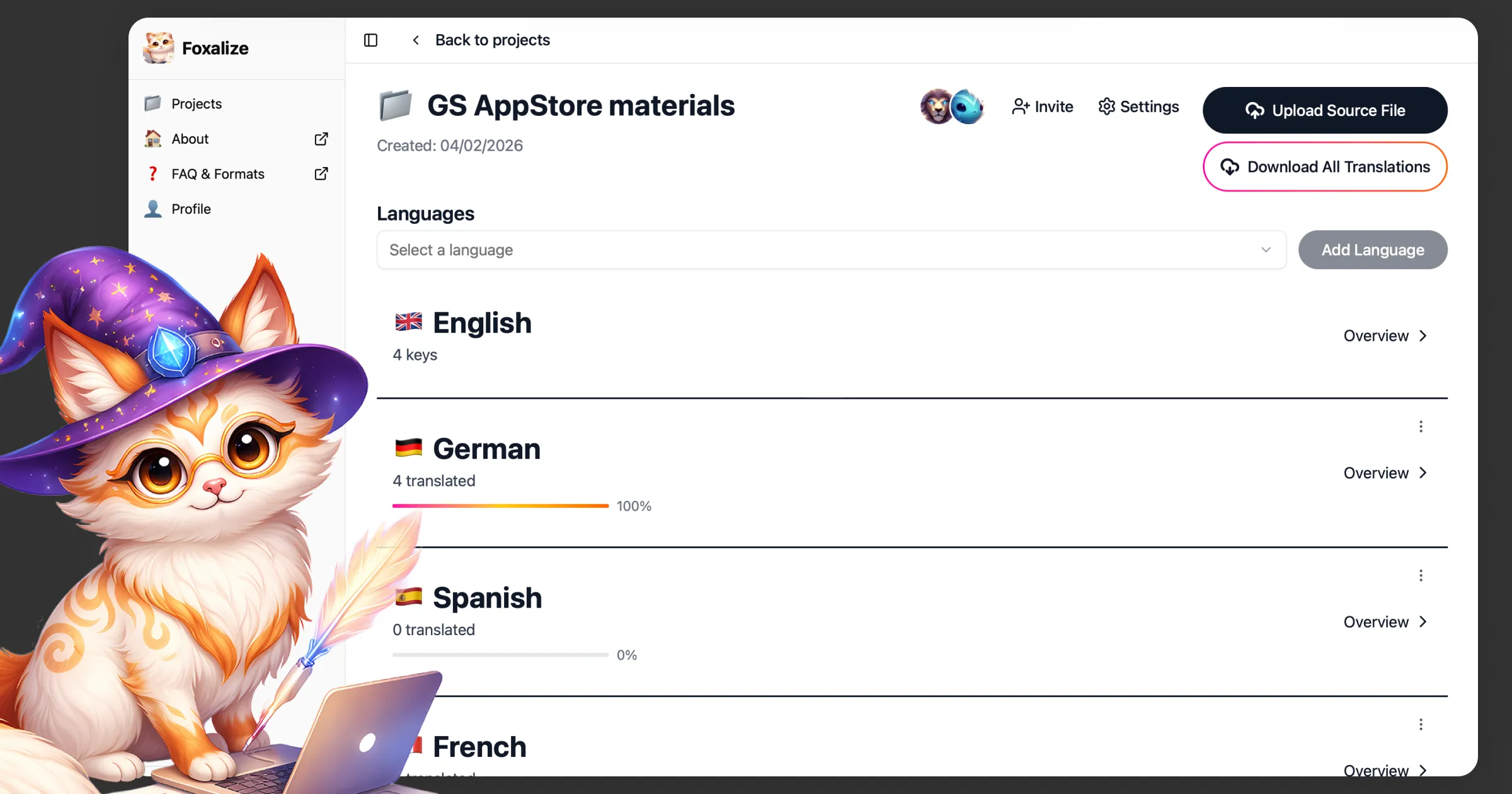Click the blue bird user avatar
The height and width of the screenshot is (794, 1512).
pyautogui.click(x=967, y=106)
